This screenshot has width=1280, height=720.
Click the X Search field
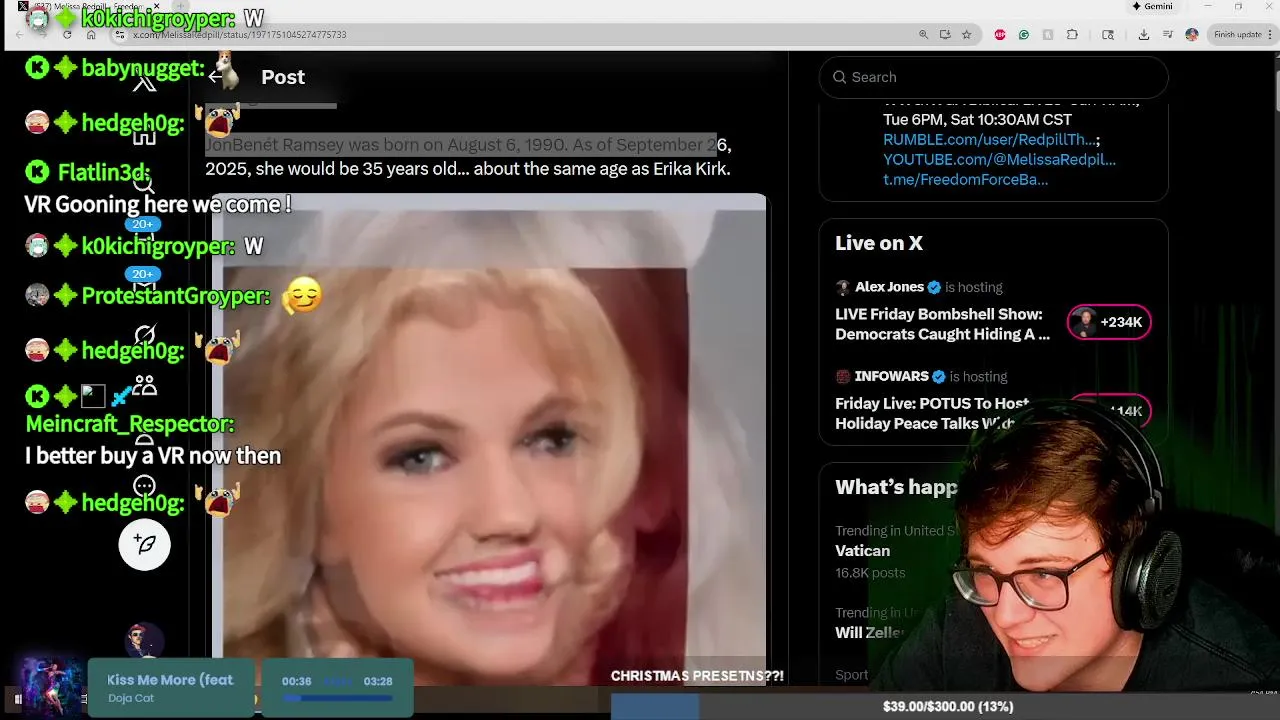(x=994, y=77)
